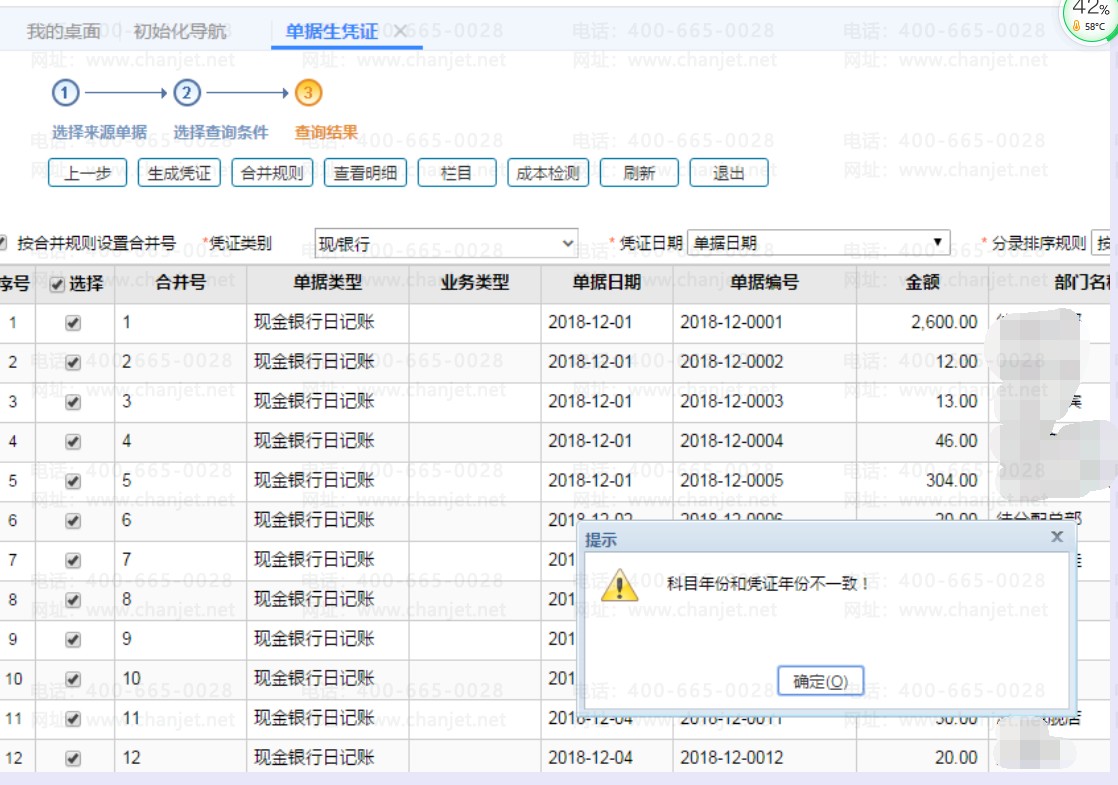Toggle 按合并规则设置合并号 checkbox
The height and width of the screenshot is (785, 1118).
coord(3,242)
